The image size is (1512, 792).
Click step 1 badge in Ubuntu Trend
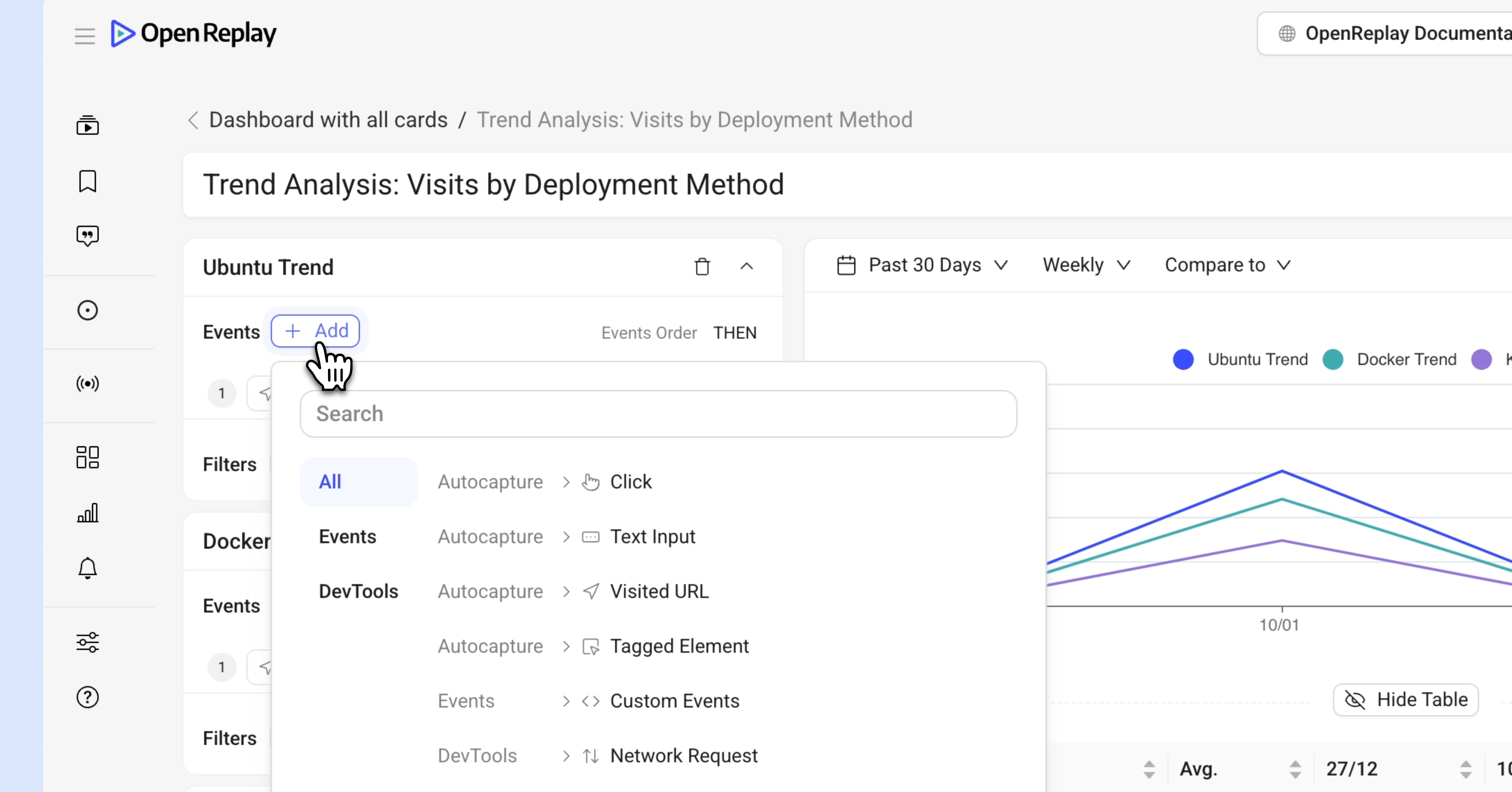(x=222, y=393)
